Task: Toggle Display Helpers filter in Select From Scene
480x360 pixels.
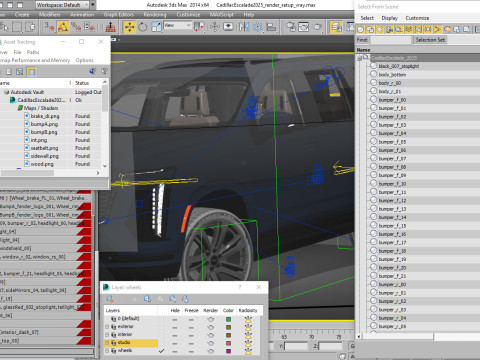Action: (x=399, y=29)
